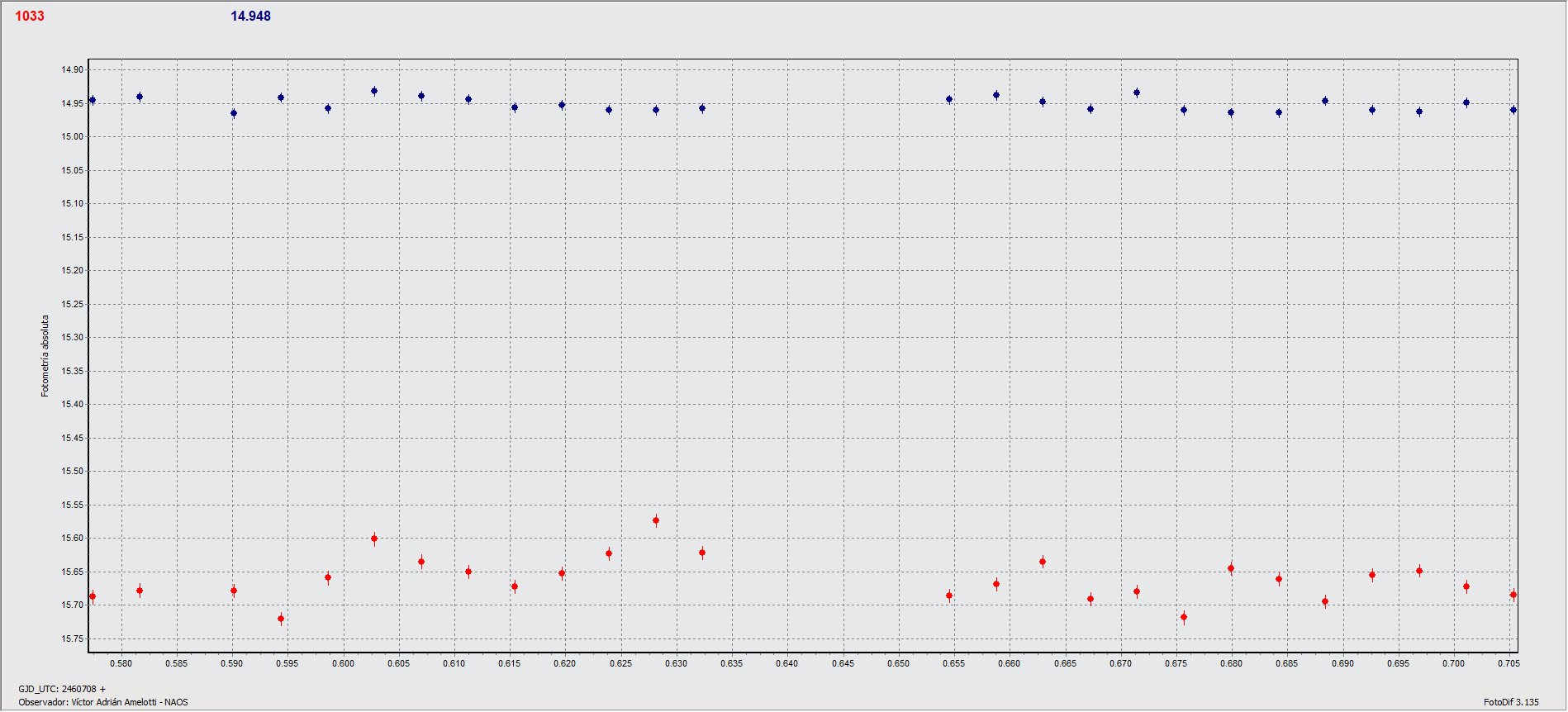1568x712 pixels.
Task: Click the GJD_UTC: 2460708 + label
Action: (x=62, y=689)
